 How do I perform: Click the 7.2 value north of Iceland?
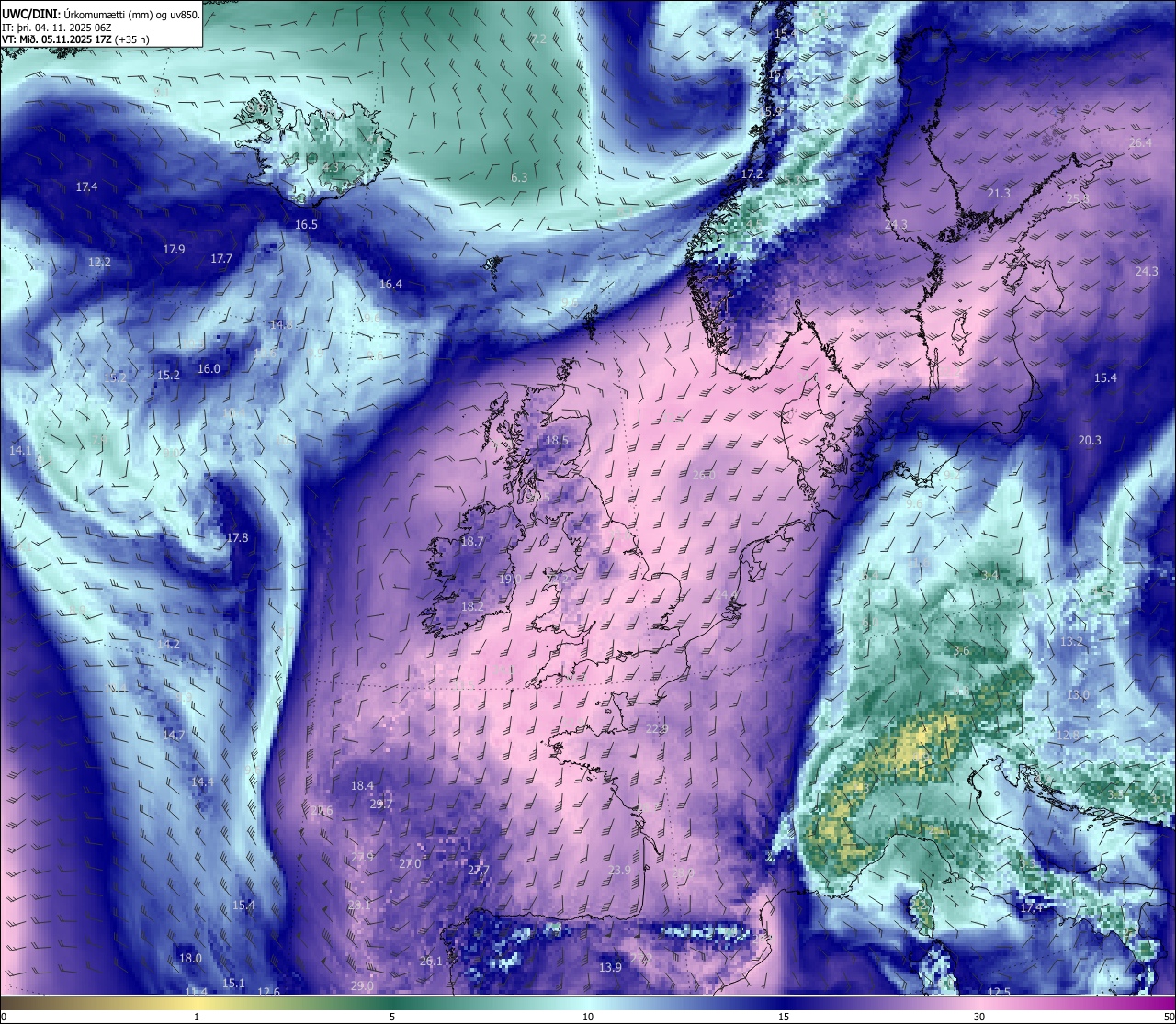[x=538, y=39]
